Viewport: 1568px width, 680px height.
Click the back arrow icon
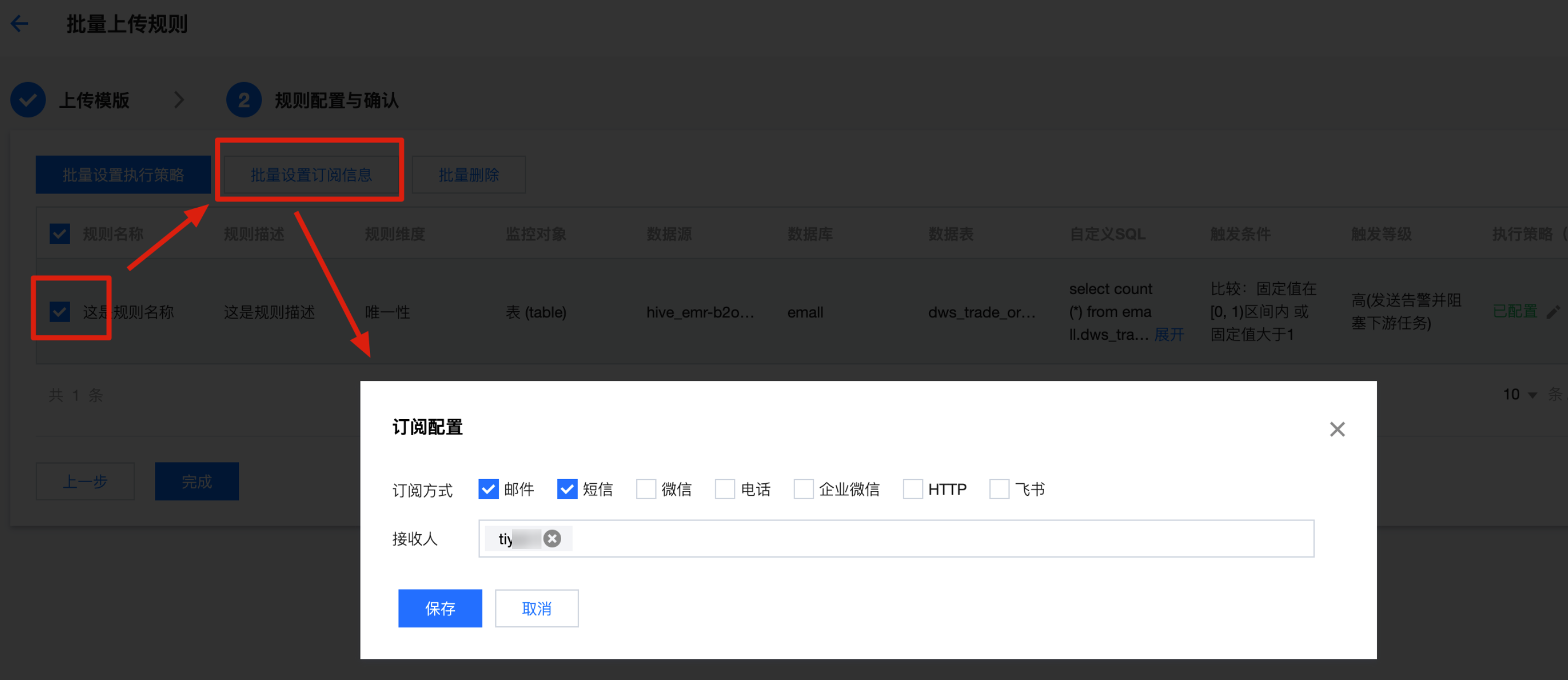20,24
